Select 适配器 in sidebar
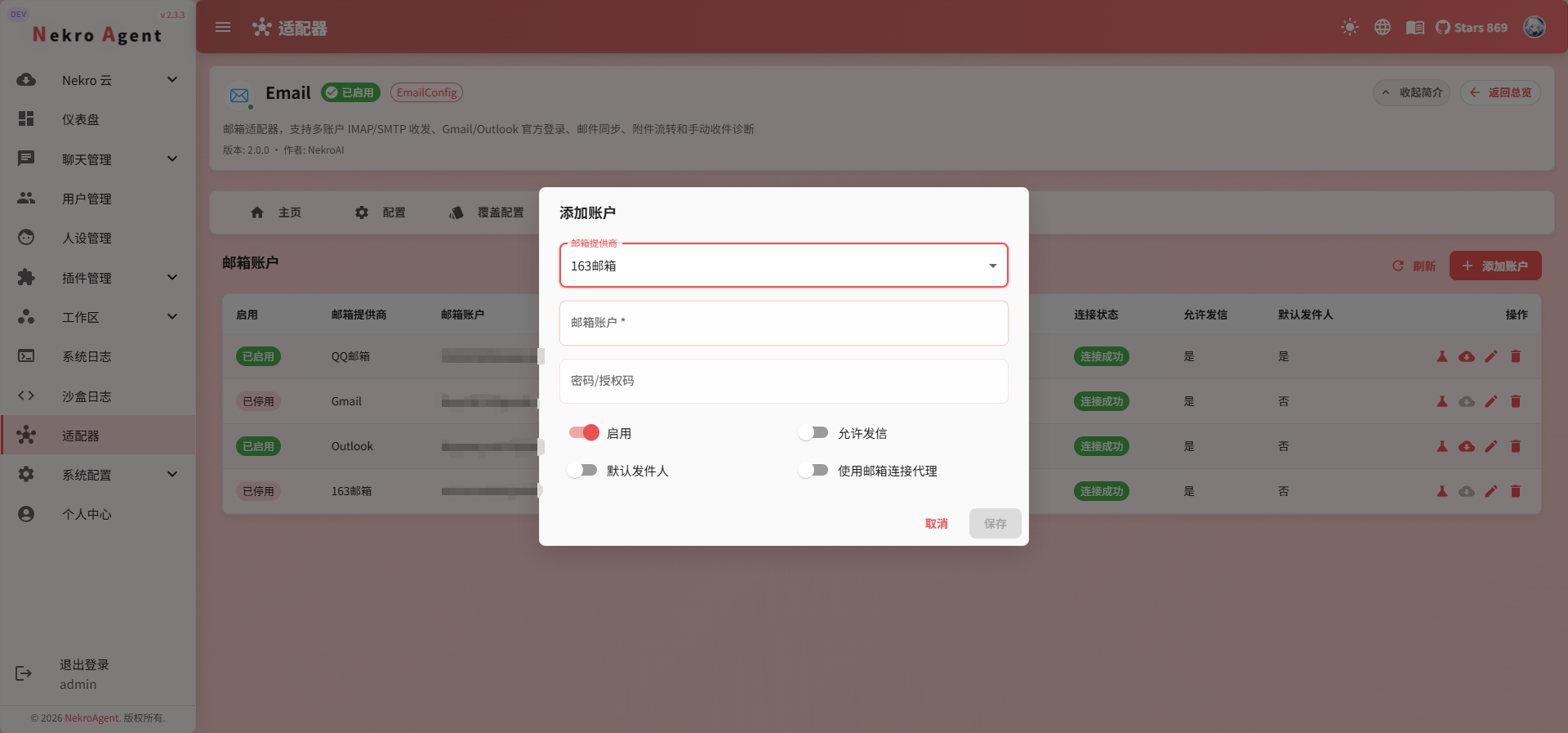 [x=98, y=436]
